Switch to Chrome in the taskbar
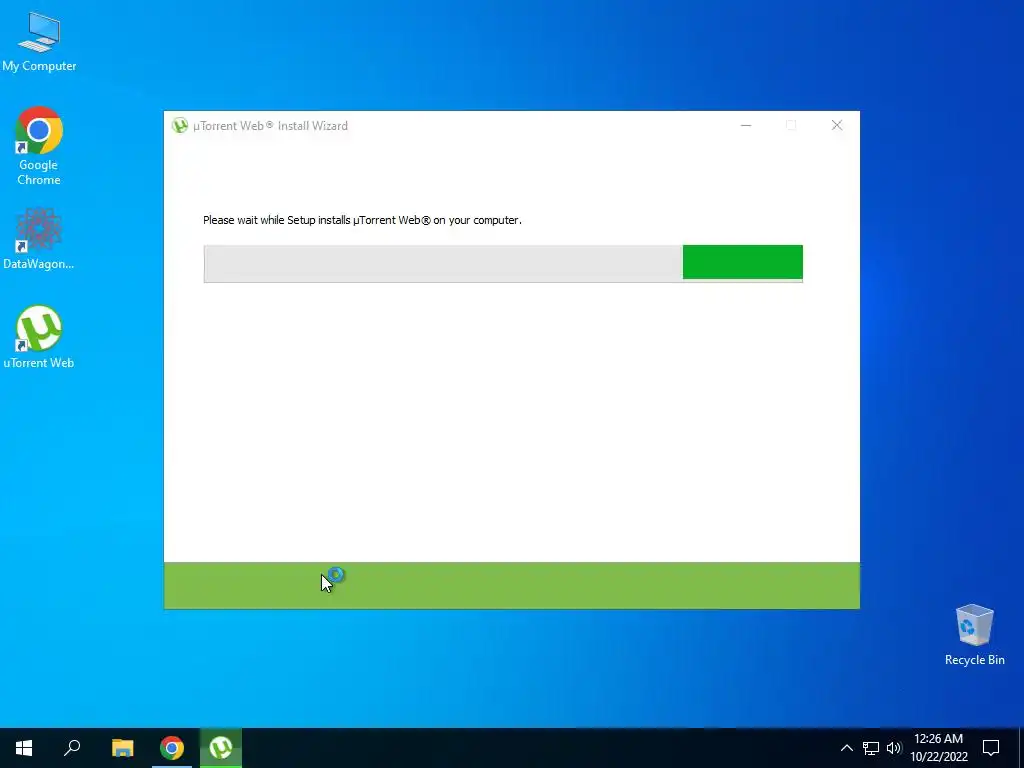Image resolution: width=1024 pixels, height=768 pixels. (172, 748)
